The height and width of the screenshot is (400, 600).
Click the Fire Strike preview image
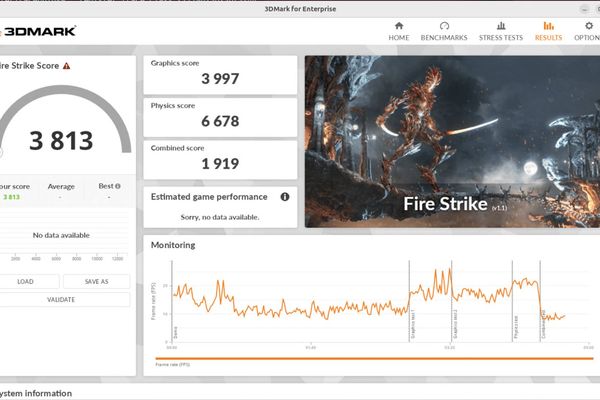pyautogui.click(x=452, y=142)
